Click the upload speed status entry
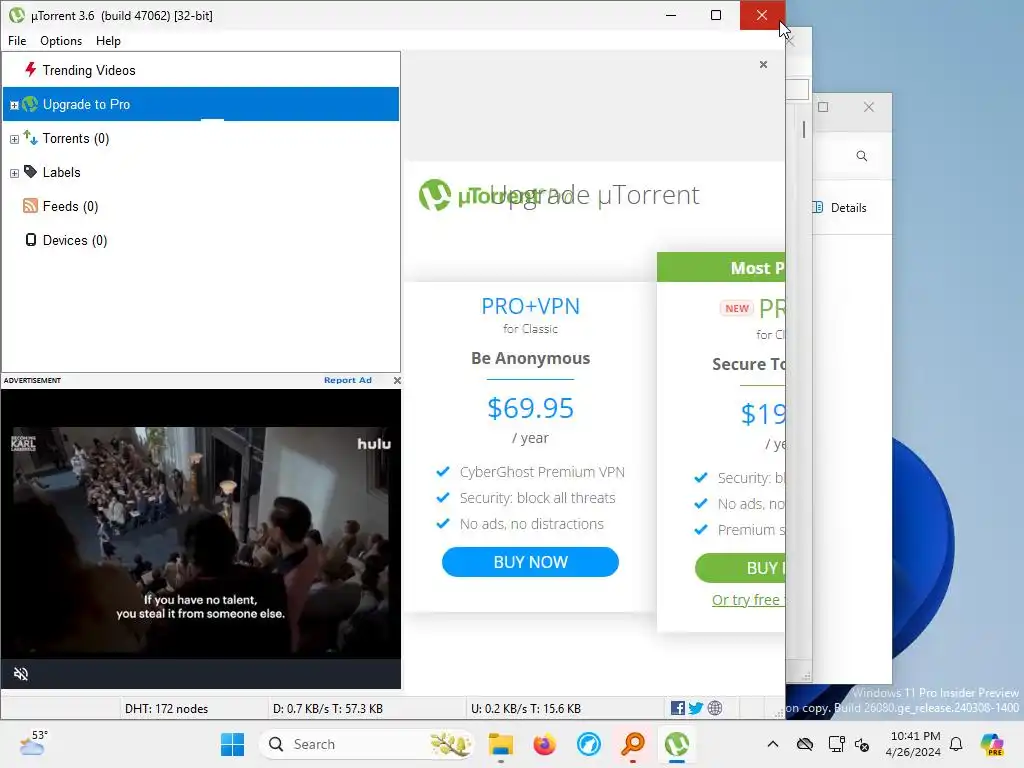 click(x=526, y=709)
